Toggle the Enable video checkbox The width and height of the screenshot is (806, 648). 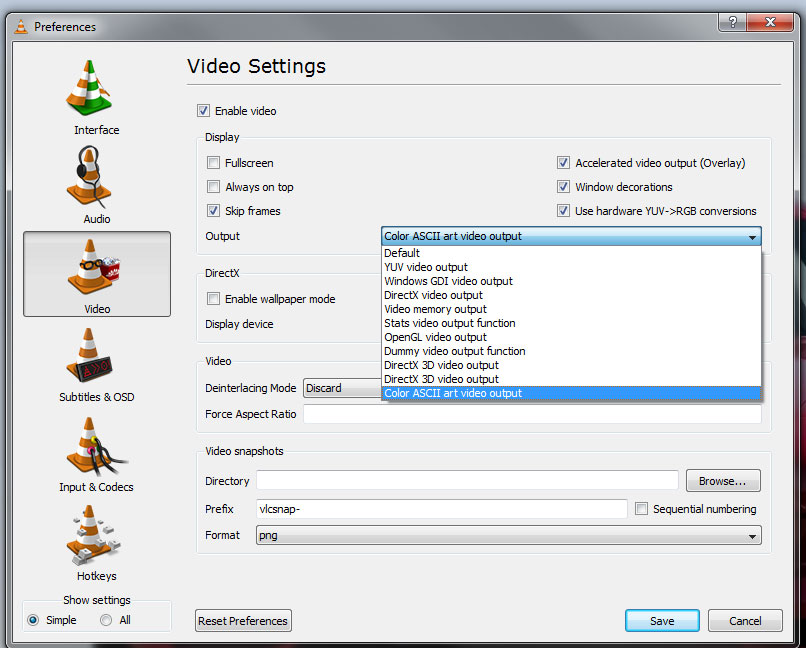[203, 111]
